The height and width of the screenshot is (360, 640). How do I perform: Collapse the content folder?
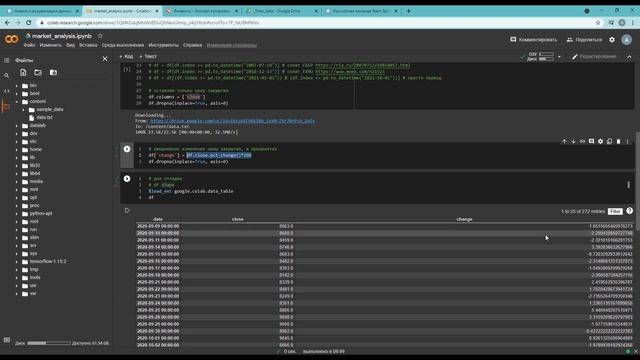(x=17, y=102)
